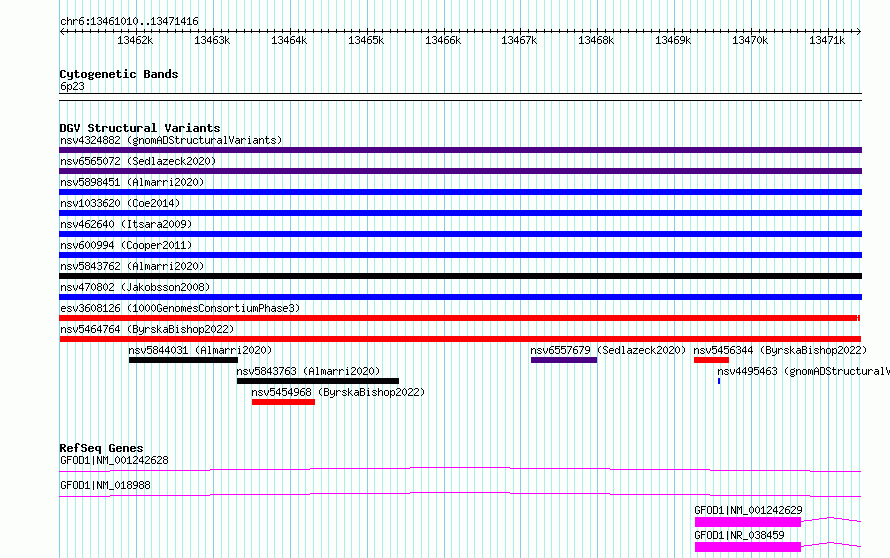The width and height of the screenshot is (890, 558).
Task: Select the nsv5843763 Almarri2020 black segment
Action: pos(318,381)
